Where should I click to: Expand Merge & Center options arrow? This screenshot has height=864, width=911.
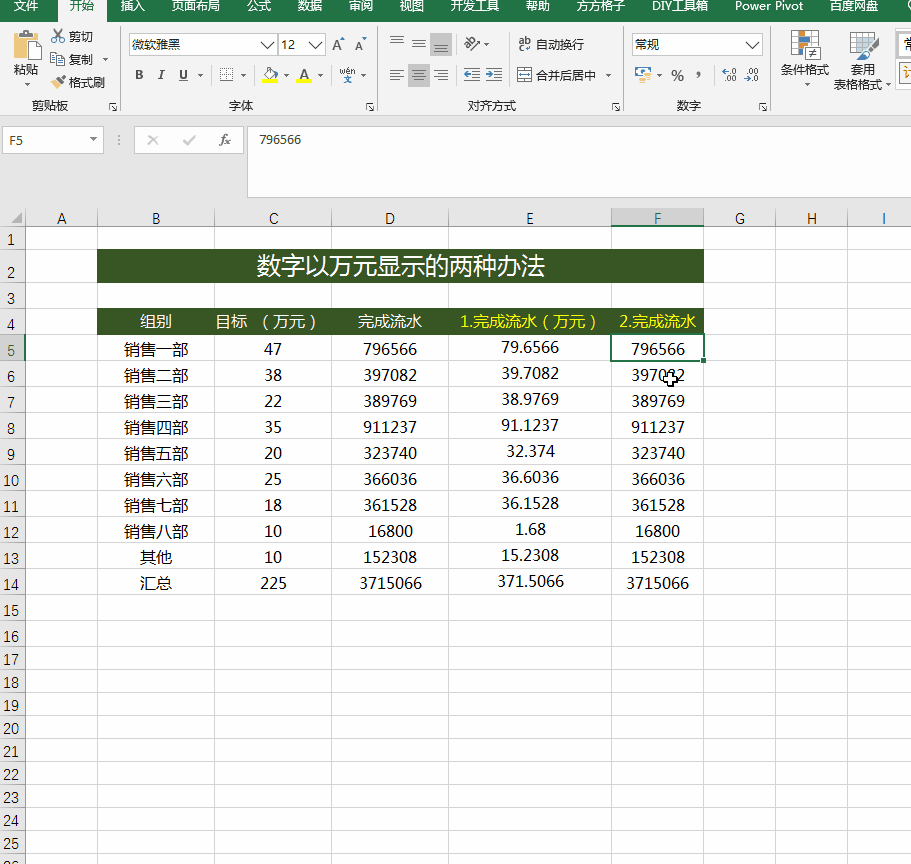click(608, 75)
